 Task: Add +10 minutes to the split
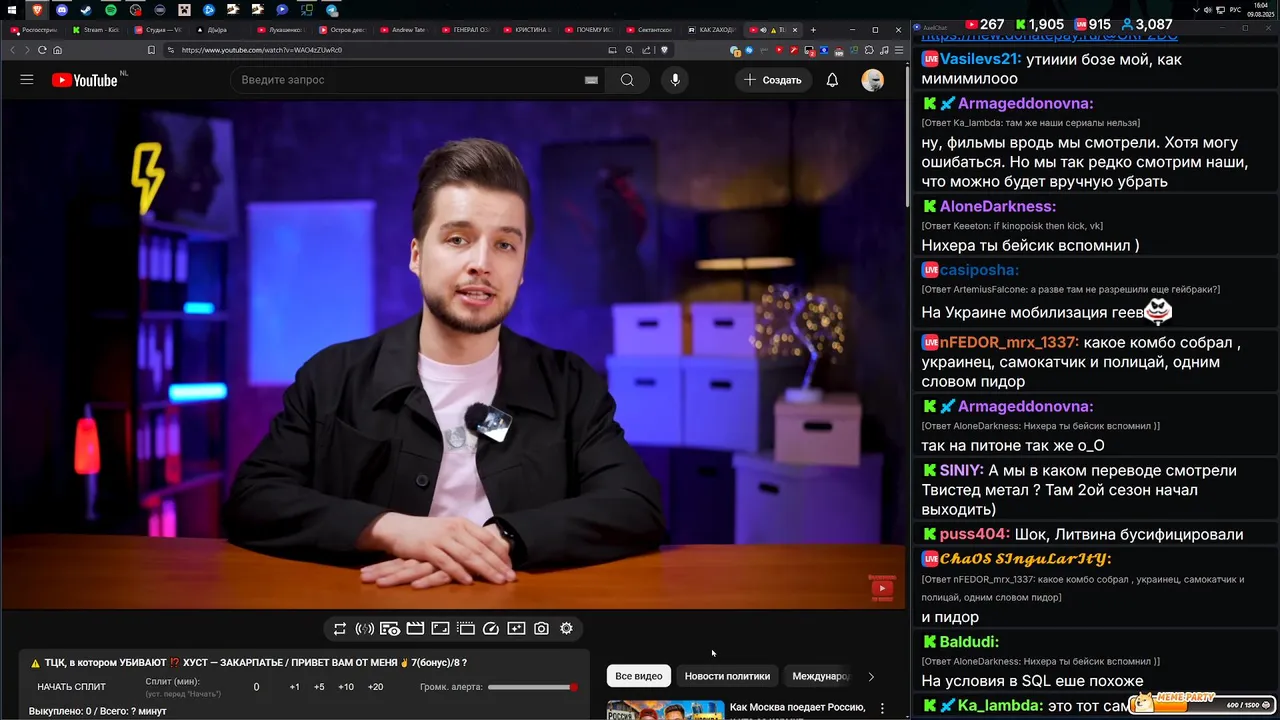click(x=346, y=687)
